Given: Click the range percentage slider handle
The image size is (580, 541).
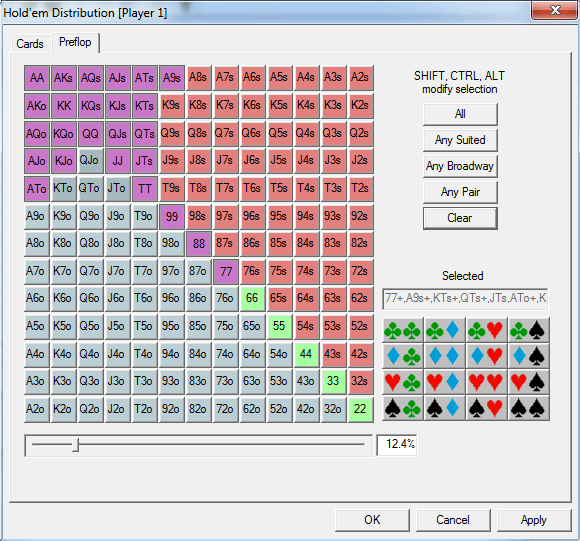Looking at the screenshot, I should tap(75, 445).
